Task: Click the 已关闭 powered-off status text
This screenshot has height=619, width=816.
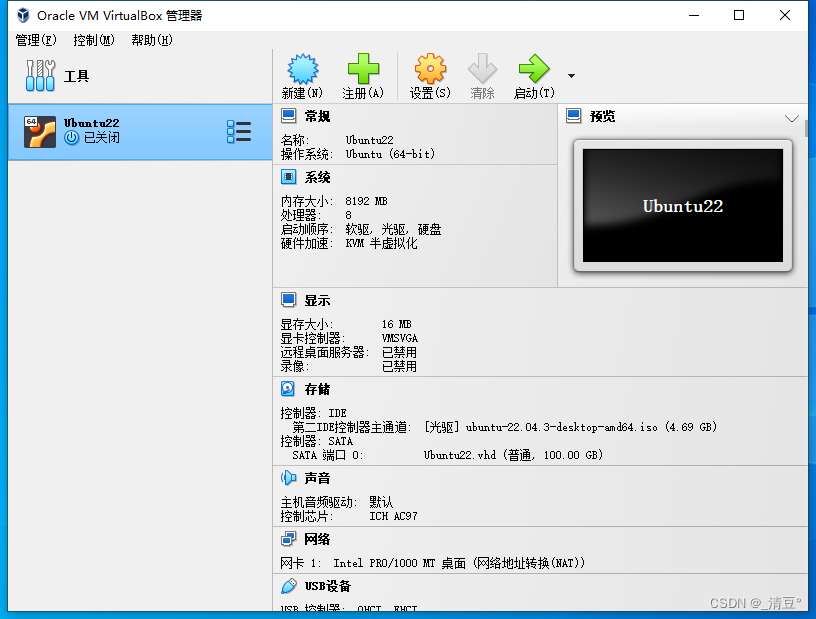Action: coord(102,137)
